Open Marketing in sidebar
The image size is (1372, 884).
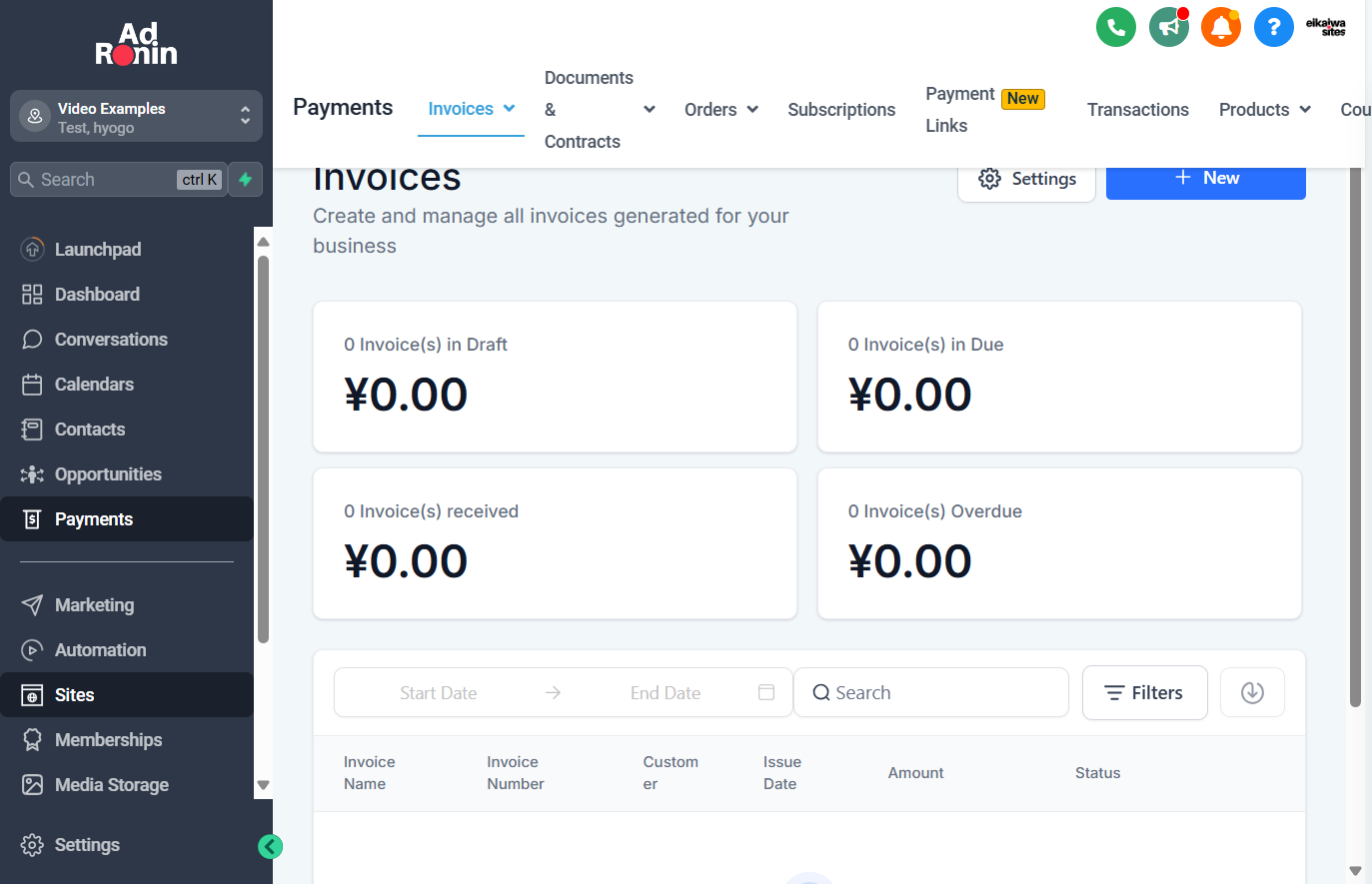[127, 605]
